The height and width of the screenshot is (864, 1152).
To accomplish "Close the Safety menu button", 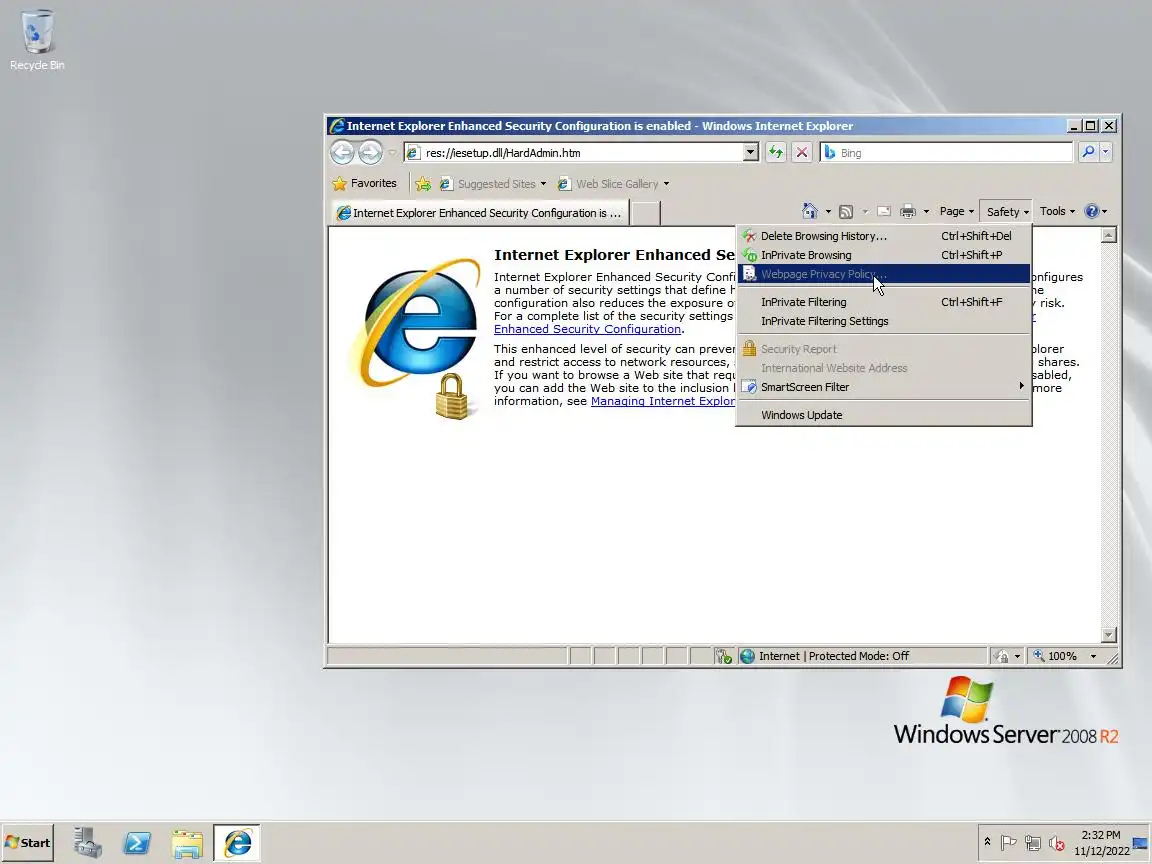I will click(1006, 212).
